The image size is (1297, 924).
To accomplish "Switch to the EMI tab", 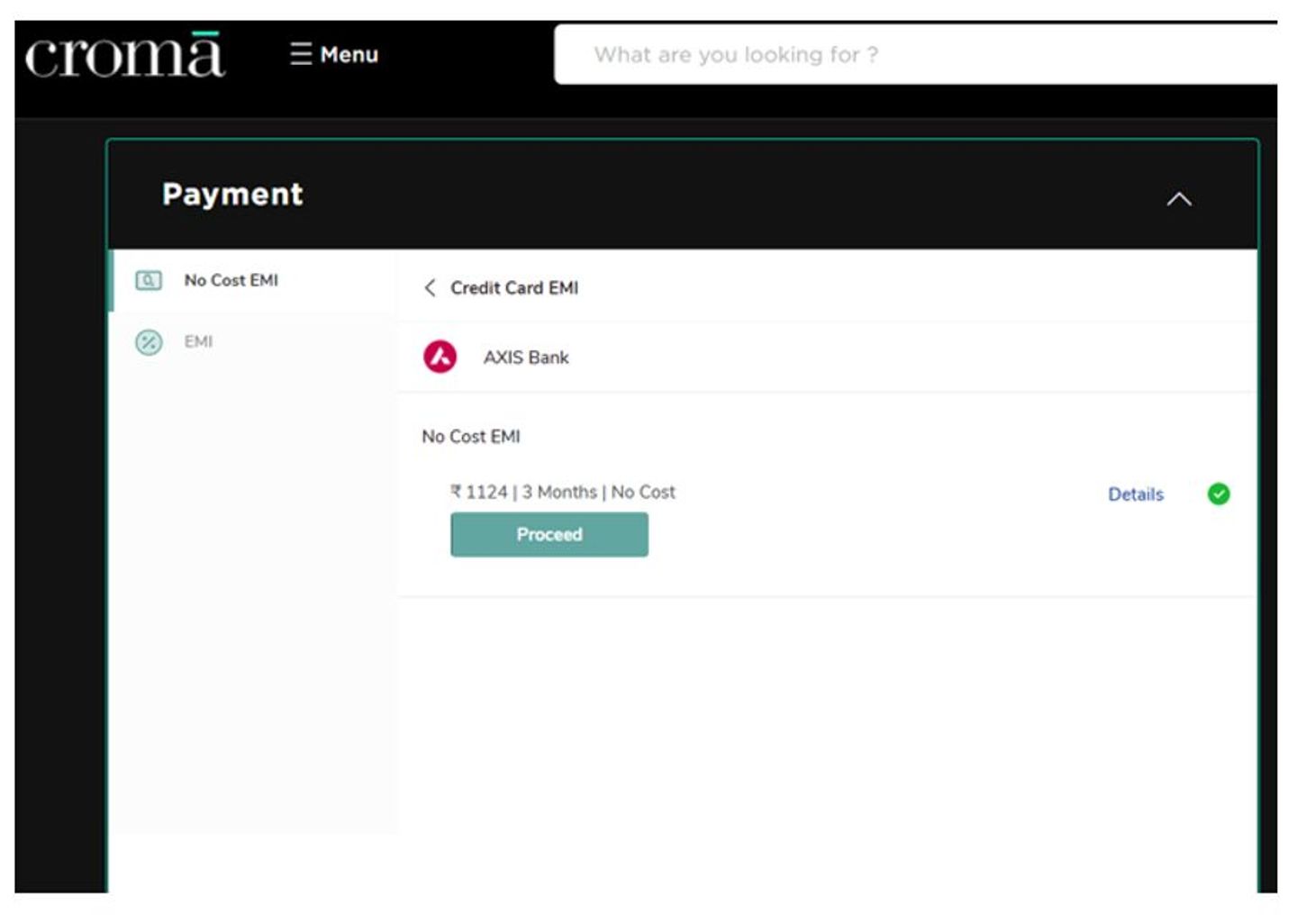I will (x=198, y=341).
